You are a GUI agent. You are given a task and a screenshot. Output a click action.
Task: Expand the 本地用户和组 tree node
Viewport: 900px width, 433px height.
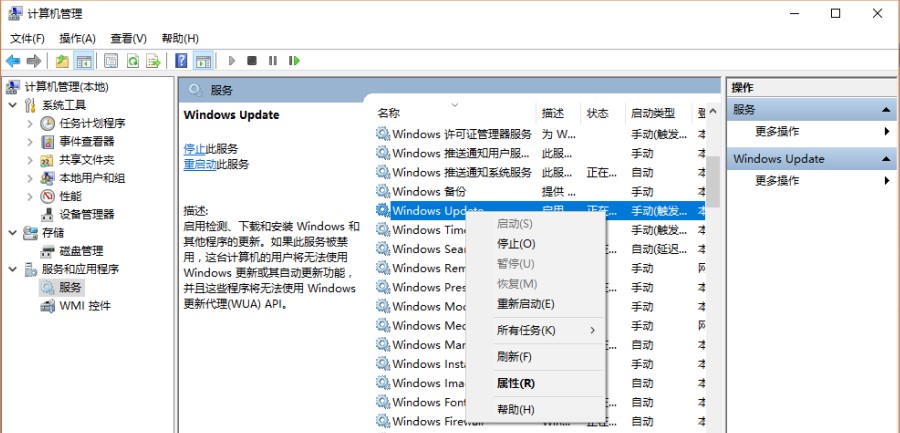coord(30,179)
